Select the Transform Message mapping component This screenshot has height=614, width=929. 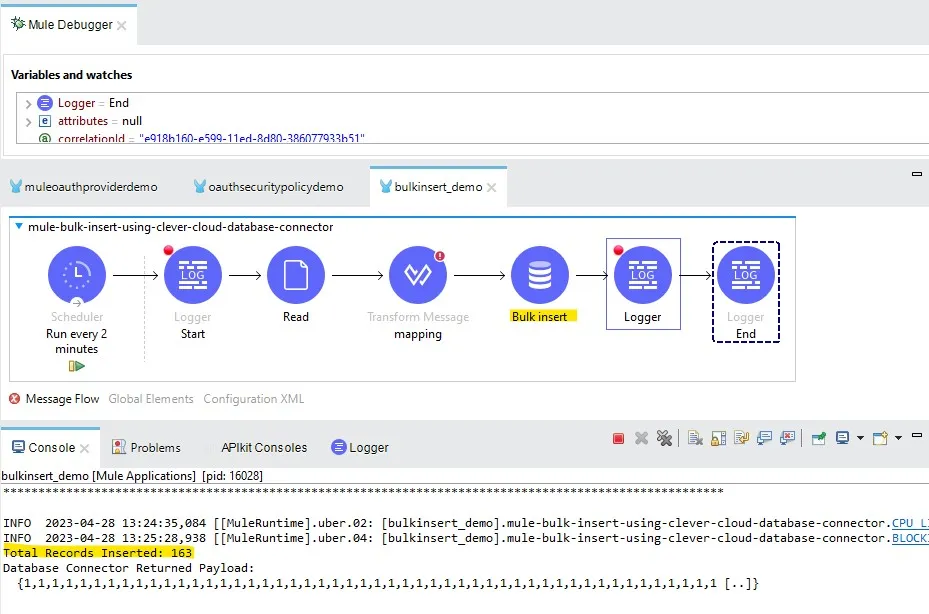[x=418, y=275]
